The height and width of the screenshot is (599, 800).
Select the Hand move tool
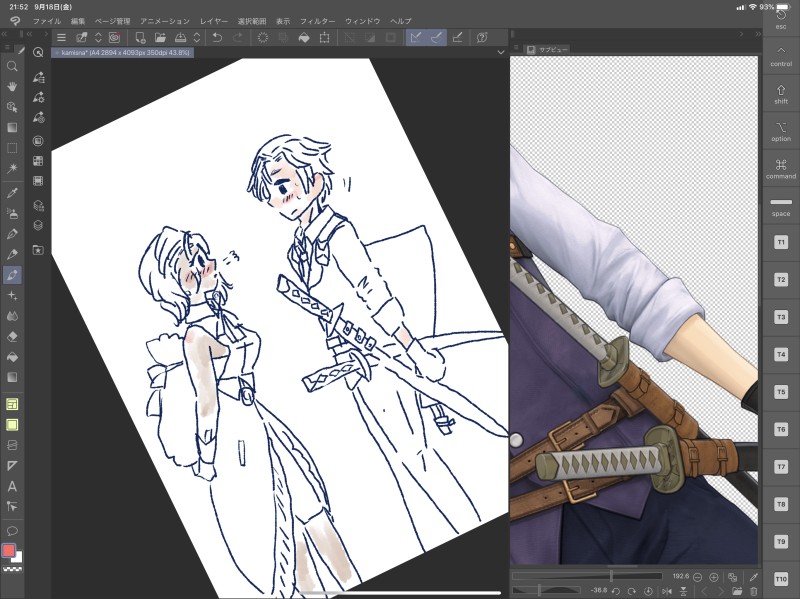(12, 87)
